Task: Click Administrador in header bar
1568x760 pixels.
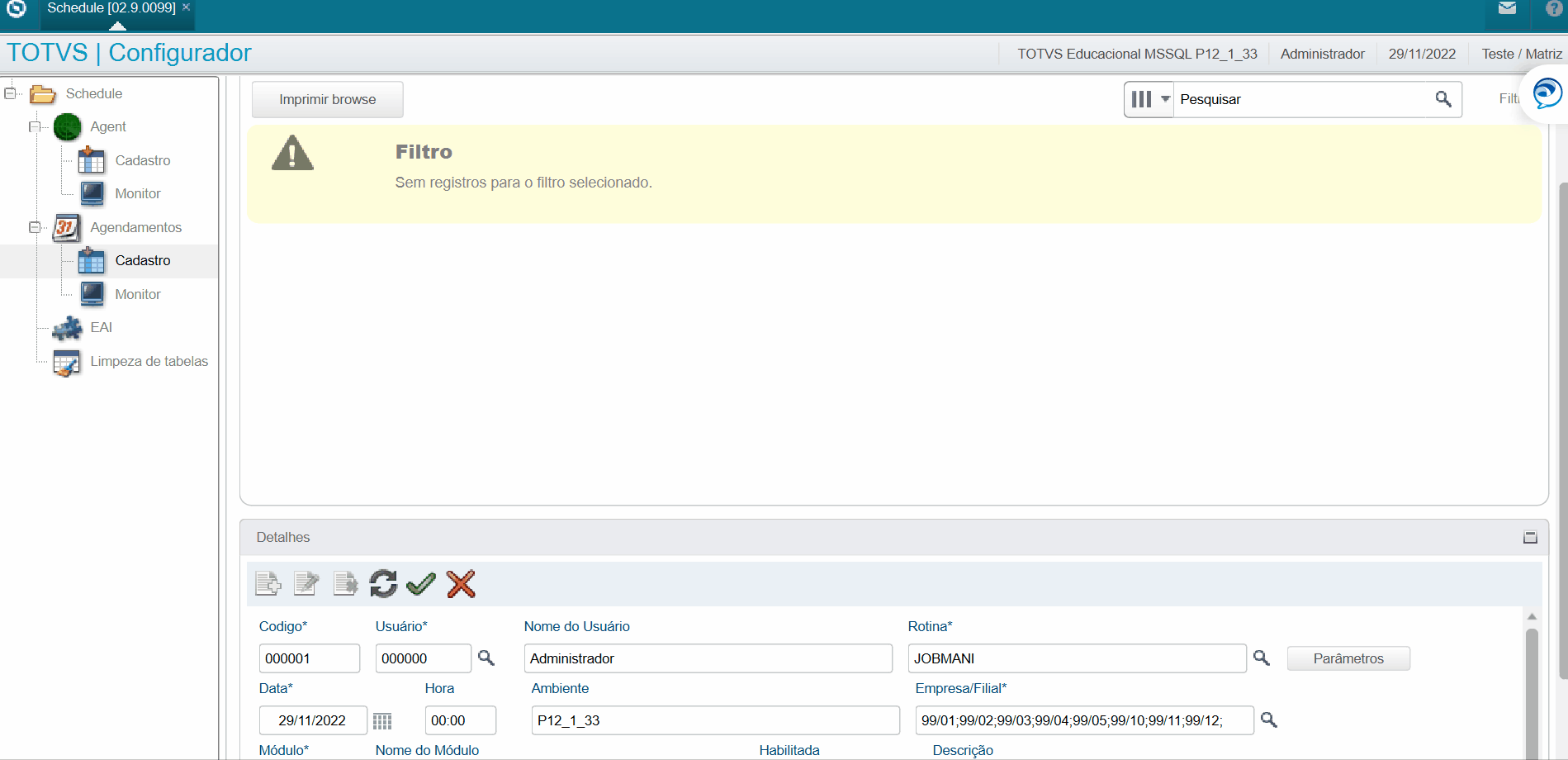Action: pyautogui.click(x=1323, y=54)
